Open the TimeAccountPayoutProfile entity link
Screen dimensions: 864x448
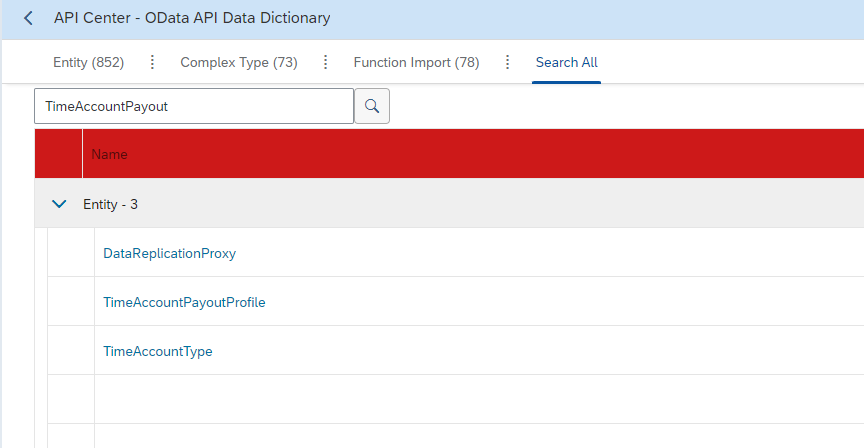pyautogui.click(x=185, y=302)
